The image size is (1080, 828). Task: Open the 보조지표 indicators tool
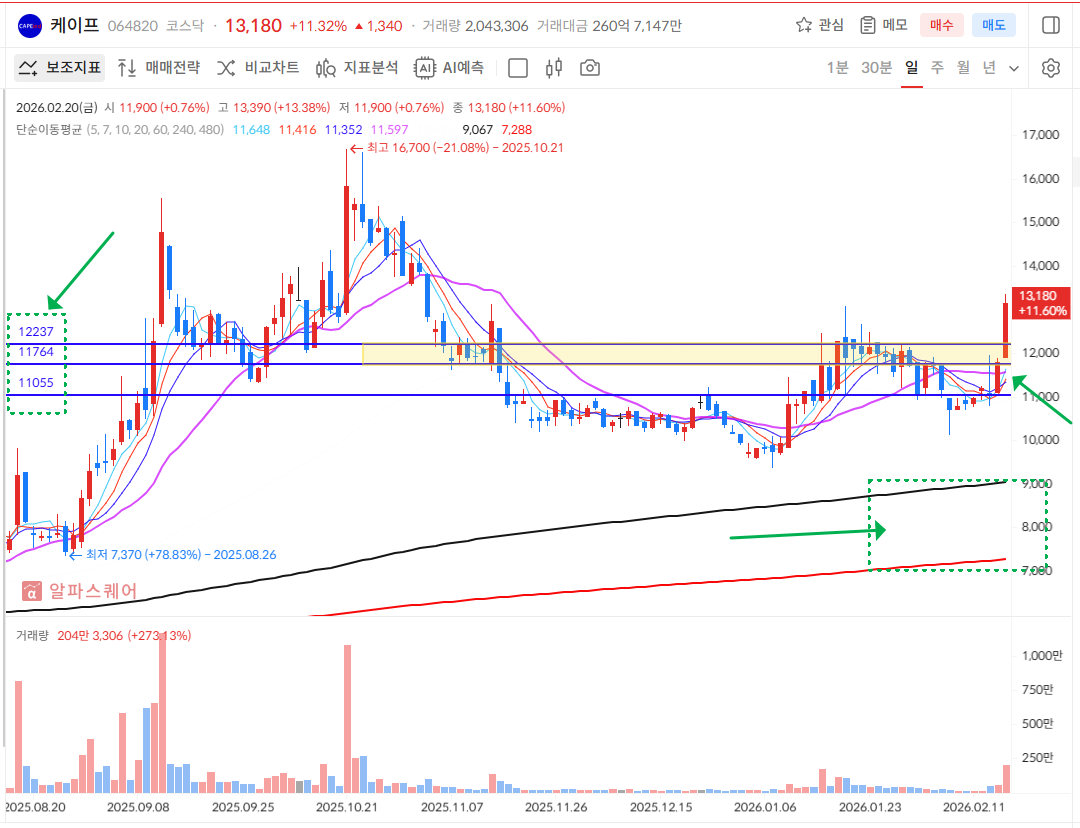pyautogui.click(x=61, y=68)
